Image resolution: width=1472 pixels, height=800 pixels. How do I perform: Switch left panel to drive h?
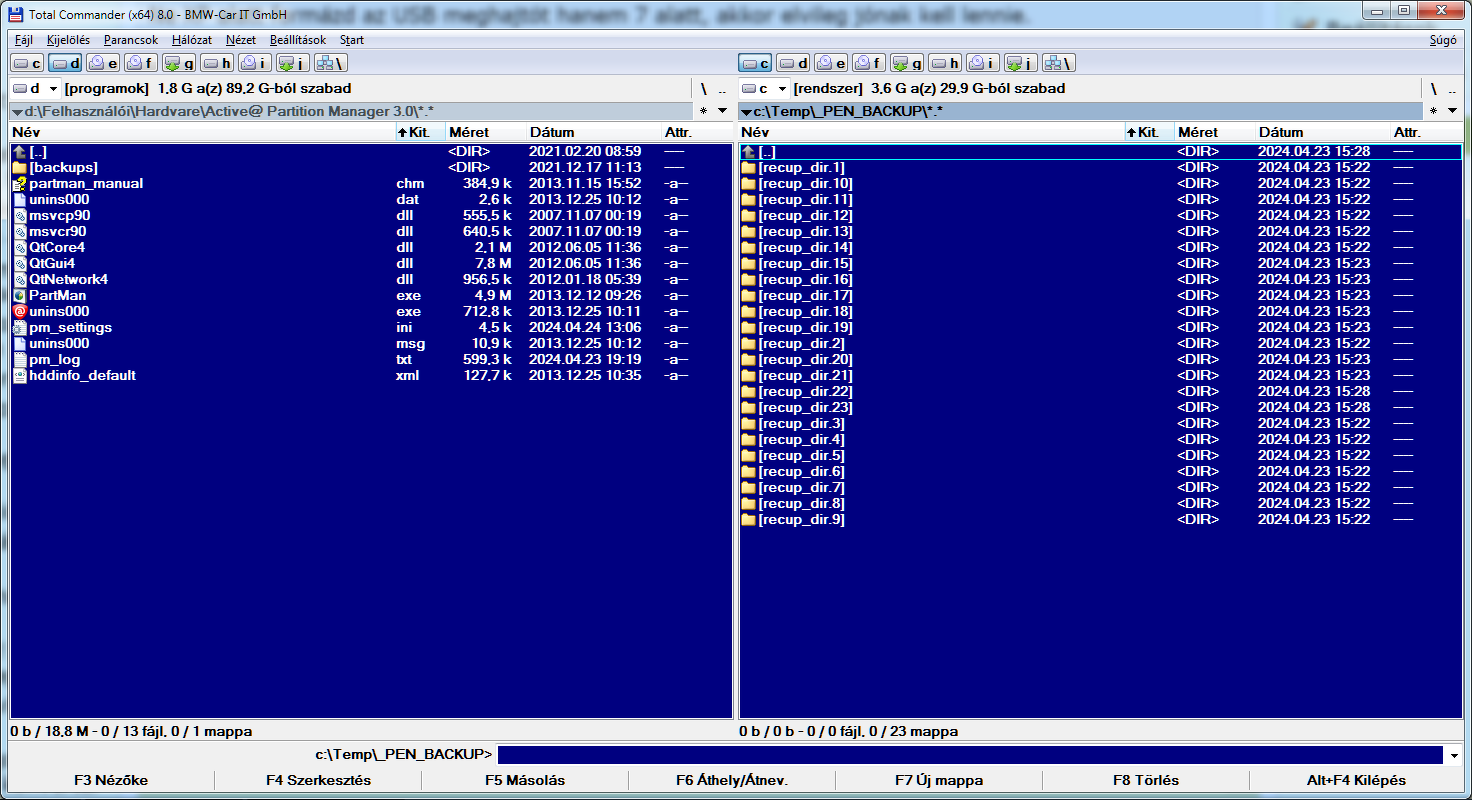[x=218, y=63]
